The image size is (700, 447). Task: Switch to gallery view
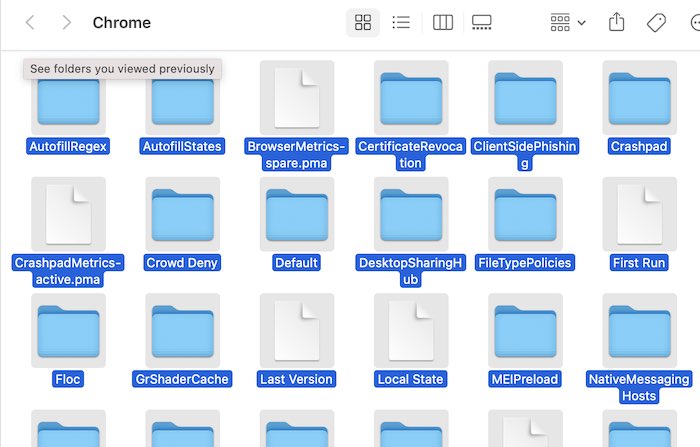coord(482,22)
